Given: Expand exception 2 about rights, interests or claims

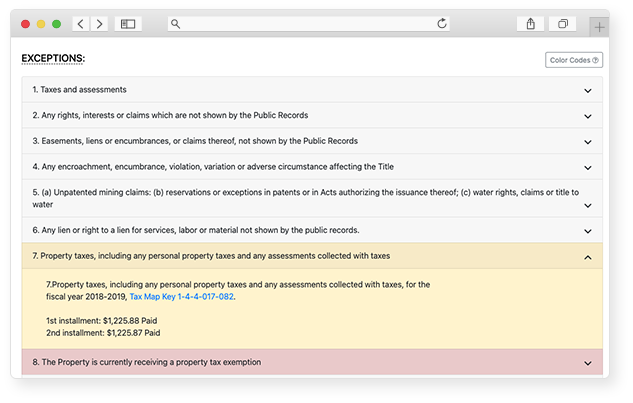Looking at the screenshot, I should click(x=588, y=116).
